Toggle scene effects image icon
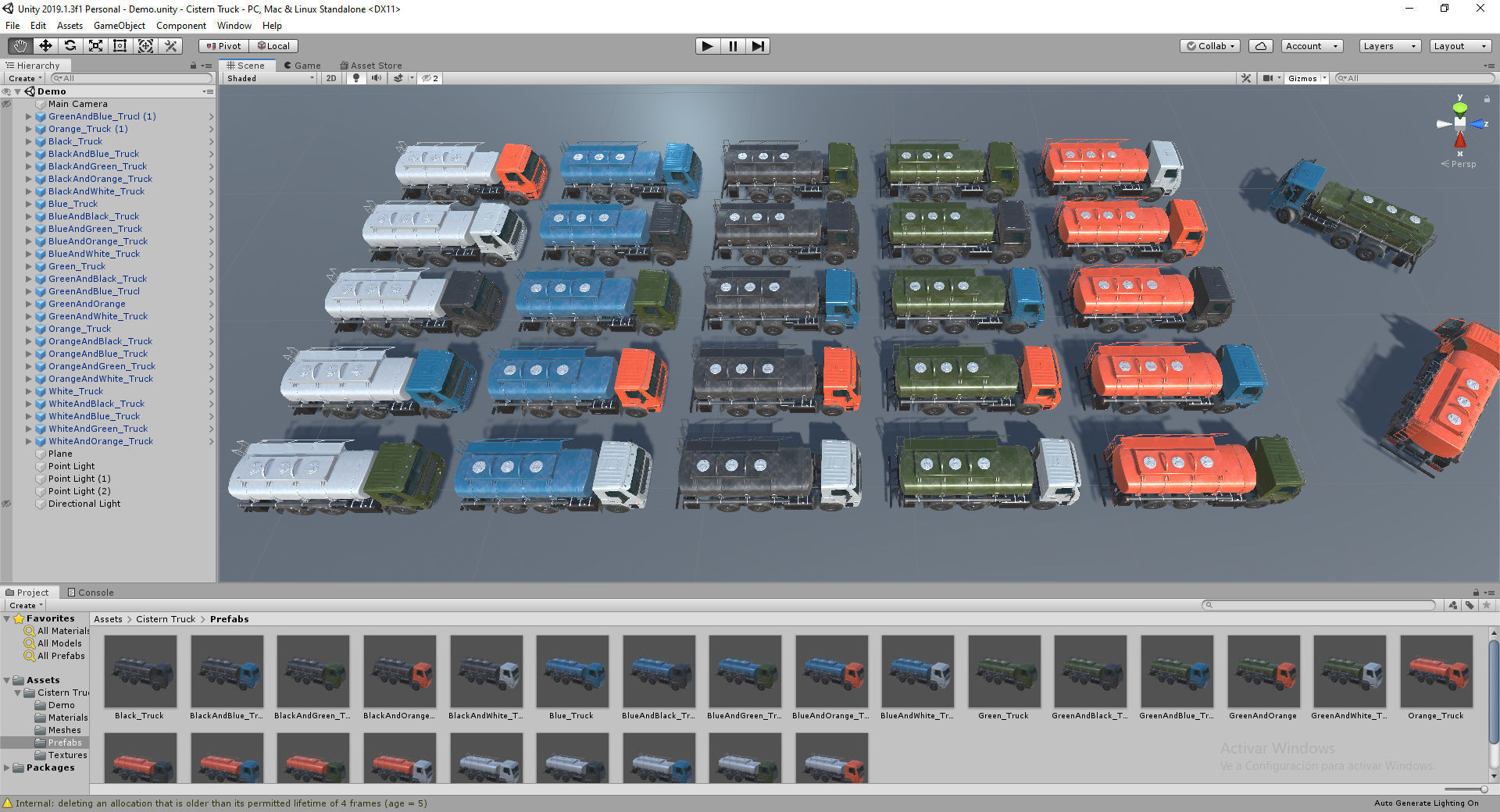 (400, 78)
